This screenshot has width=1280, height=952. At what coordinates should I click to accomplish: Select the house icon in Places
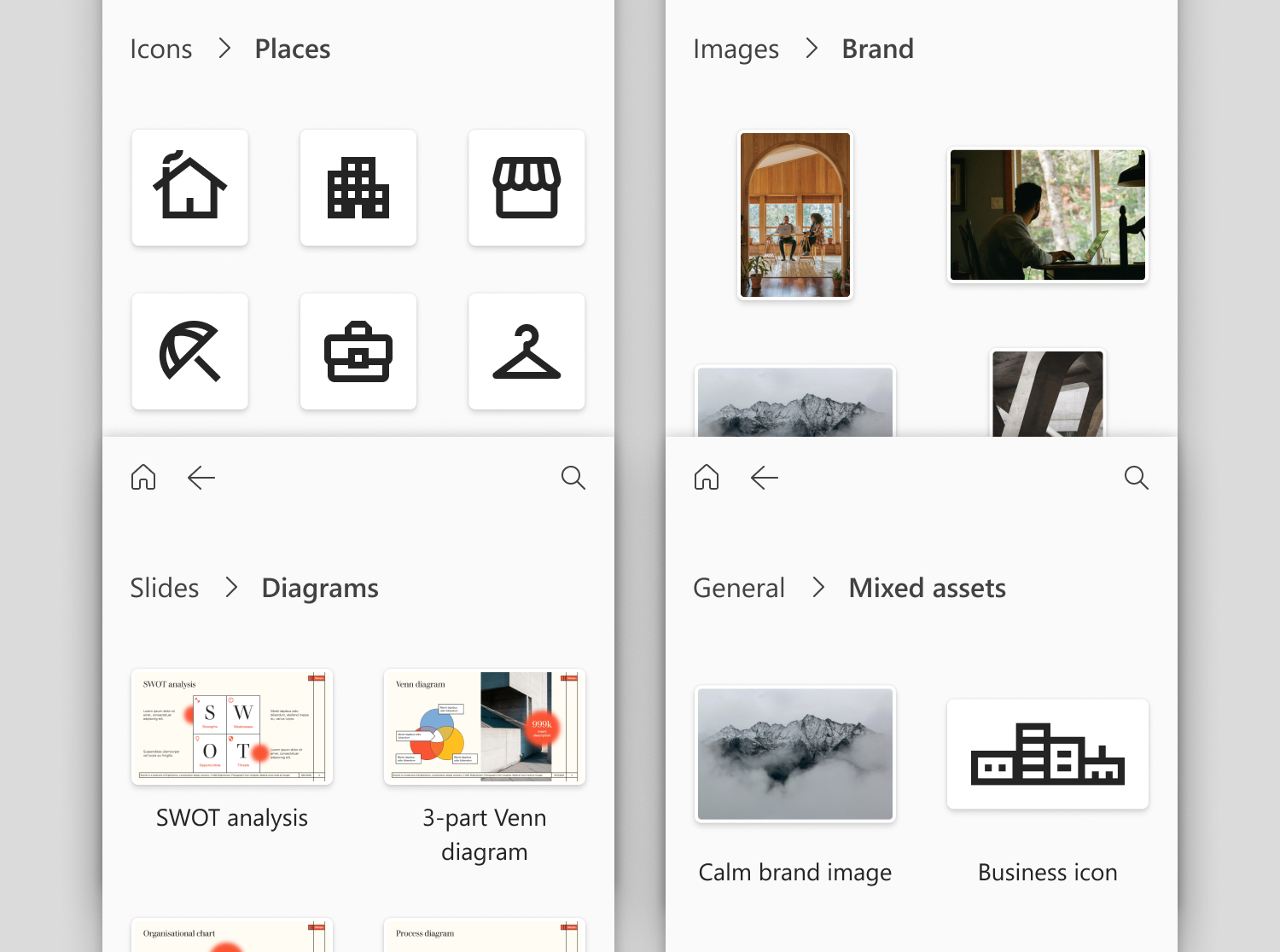190,188
